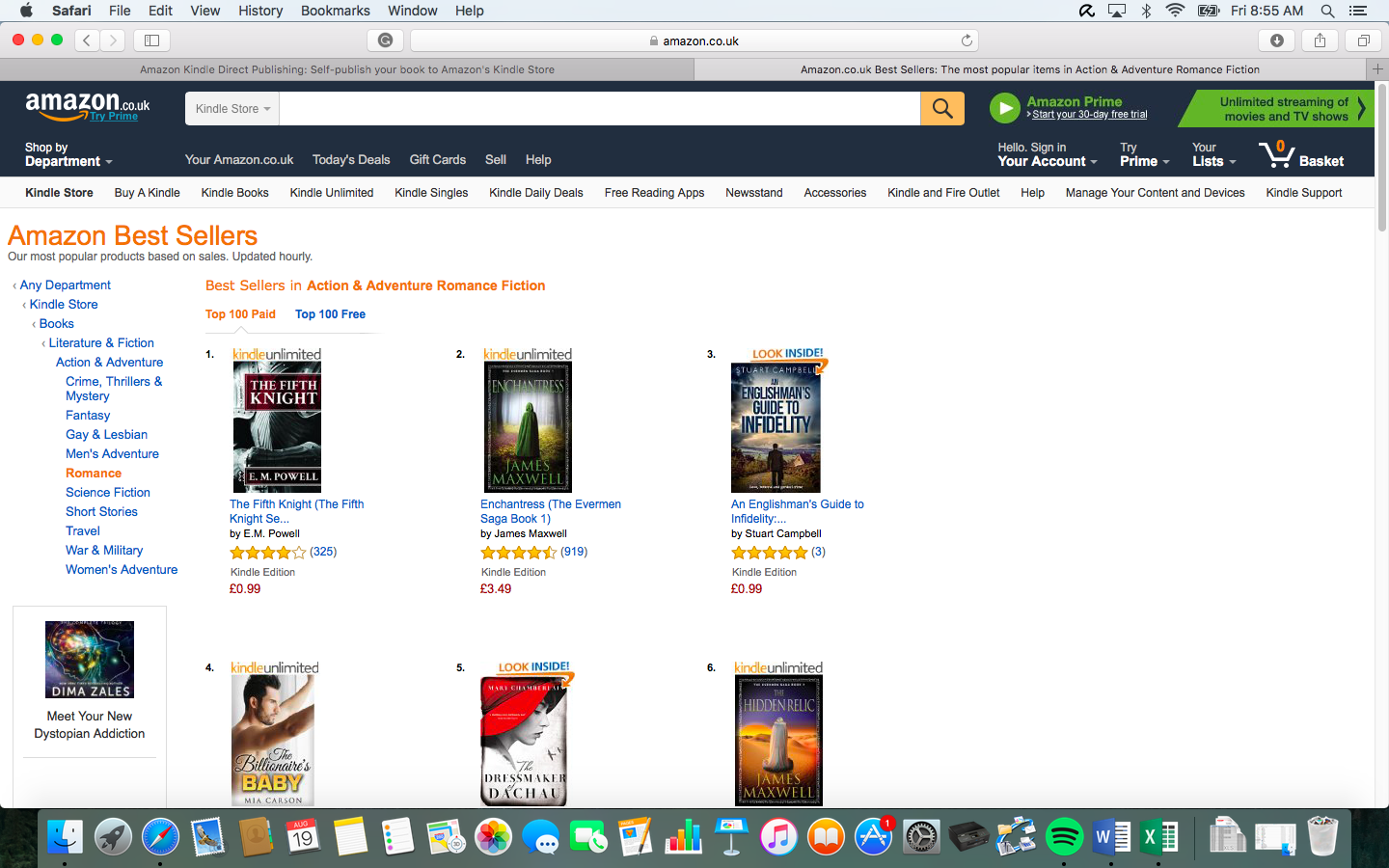The image size is (1389, 868).
Task: Click the Today's Deals link
Action: (x=351, y=160)
